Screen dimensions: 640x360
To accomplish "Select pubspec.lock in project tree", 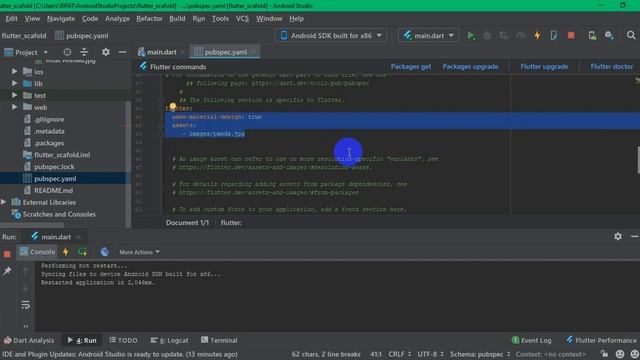I will click(54, 167).
